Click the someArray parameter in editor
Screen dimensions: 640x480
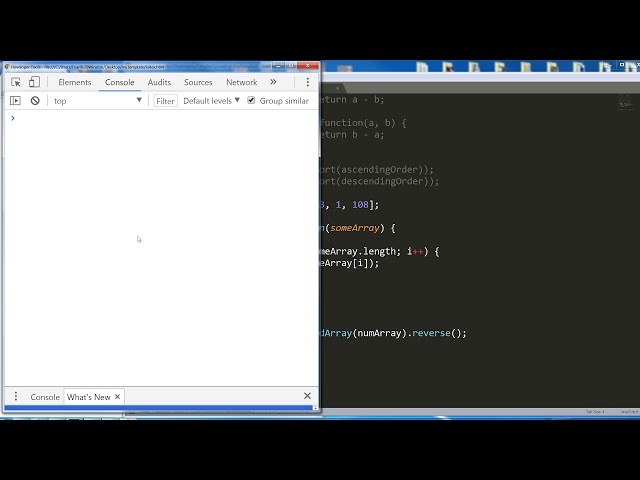pyautogui.click(x=355, y=228)
